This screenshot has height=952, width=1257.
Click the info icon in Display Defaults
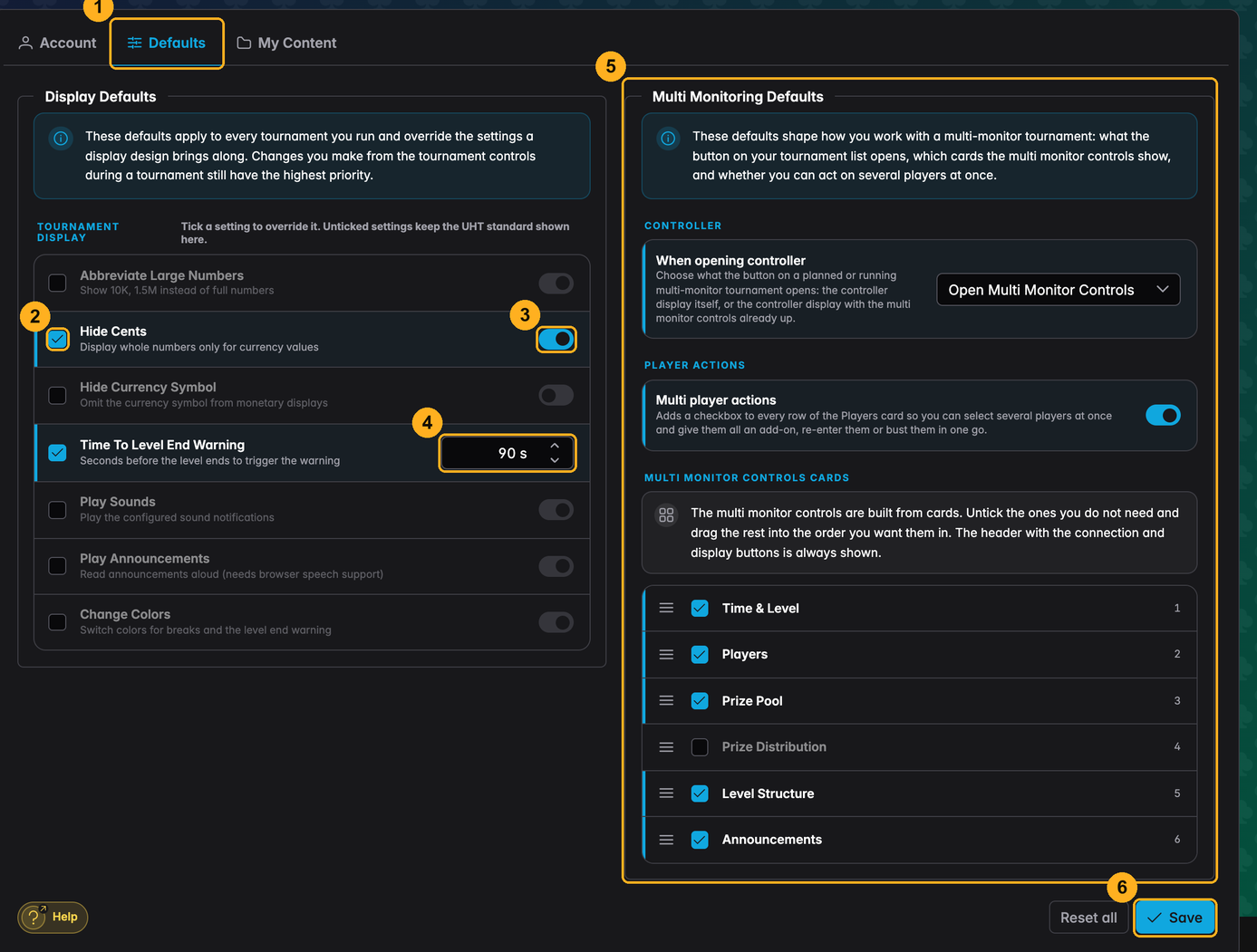[x=61, y=139]
